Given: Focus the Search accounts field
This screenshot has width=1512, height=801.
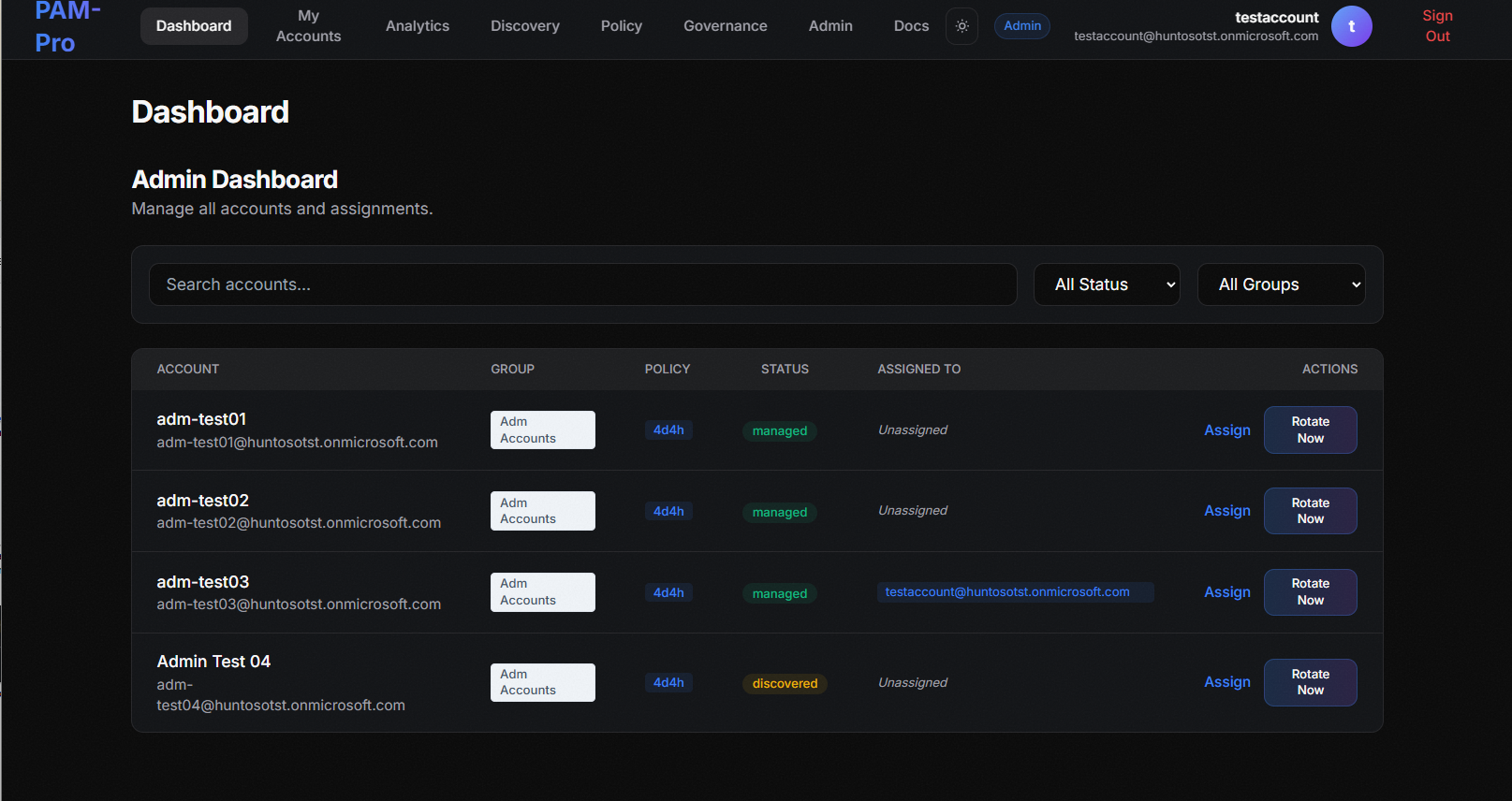Looking at the screenshot, I should 582,284.
